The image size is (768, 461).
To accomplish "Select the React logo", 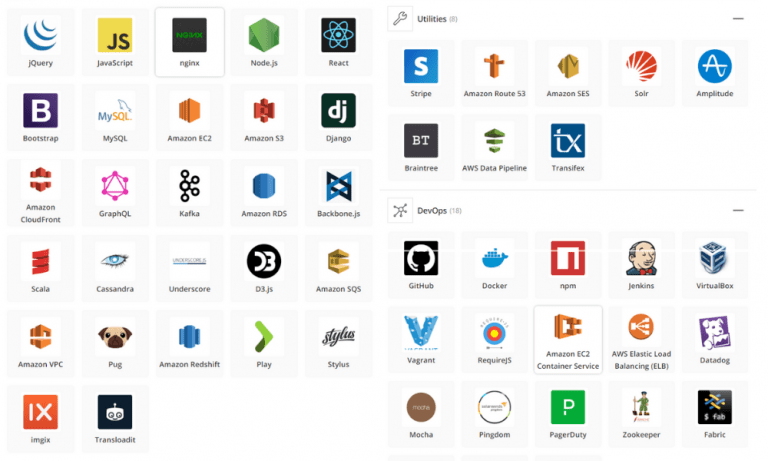I will (338, 35).
